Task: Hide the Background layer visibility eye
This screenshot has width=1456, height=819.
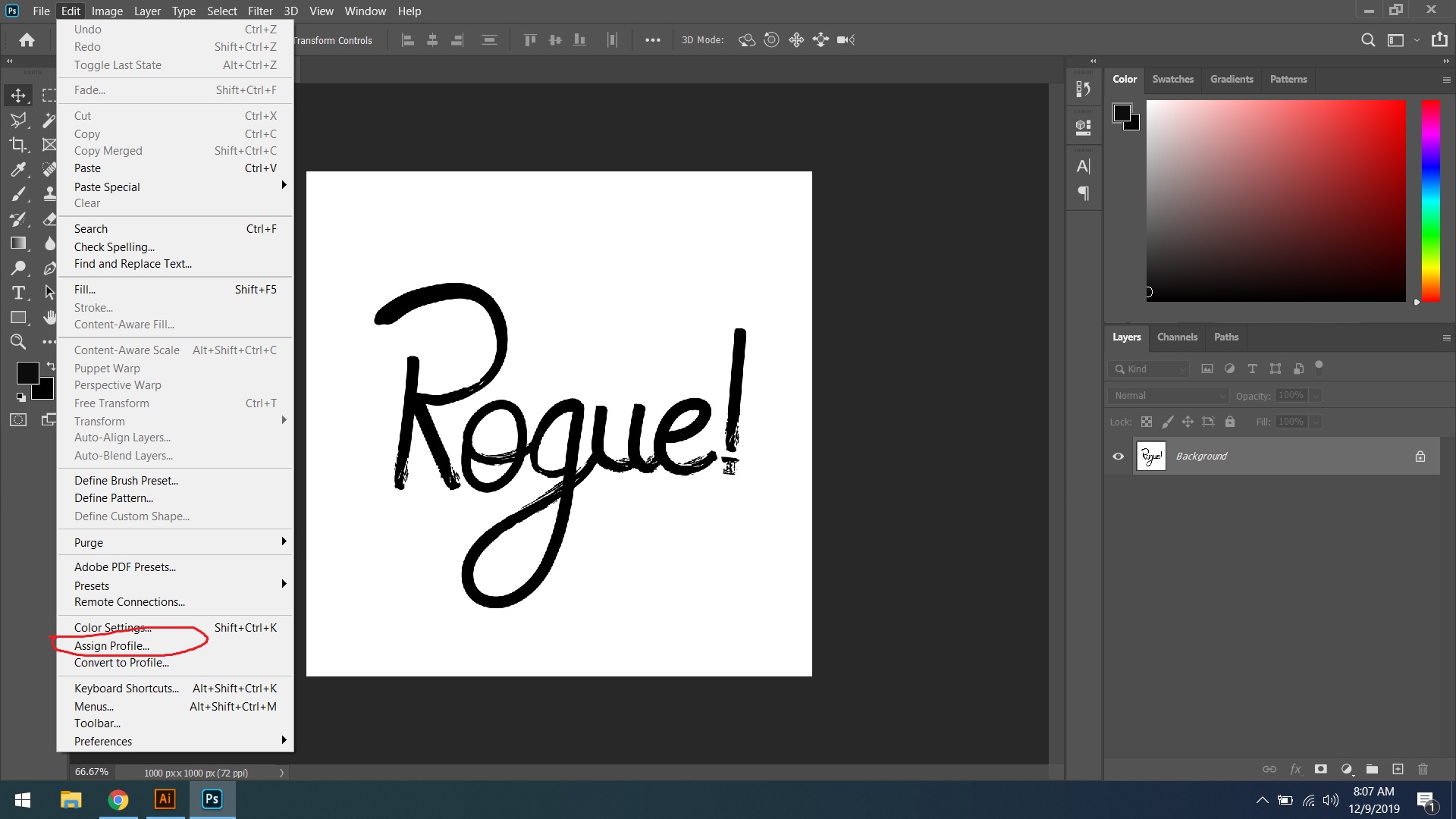Action: [x=1118, y=457]
